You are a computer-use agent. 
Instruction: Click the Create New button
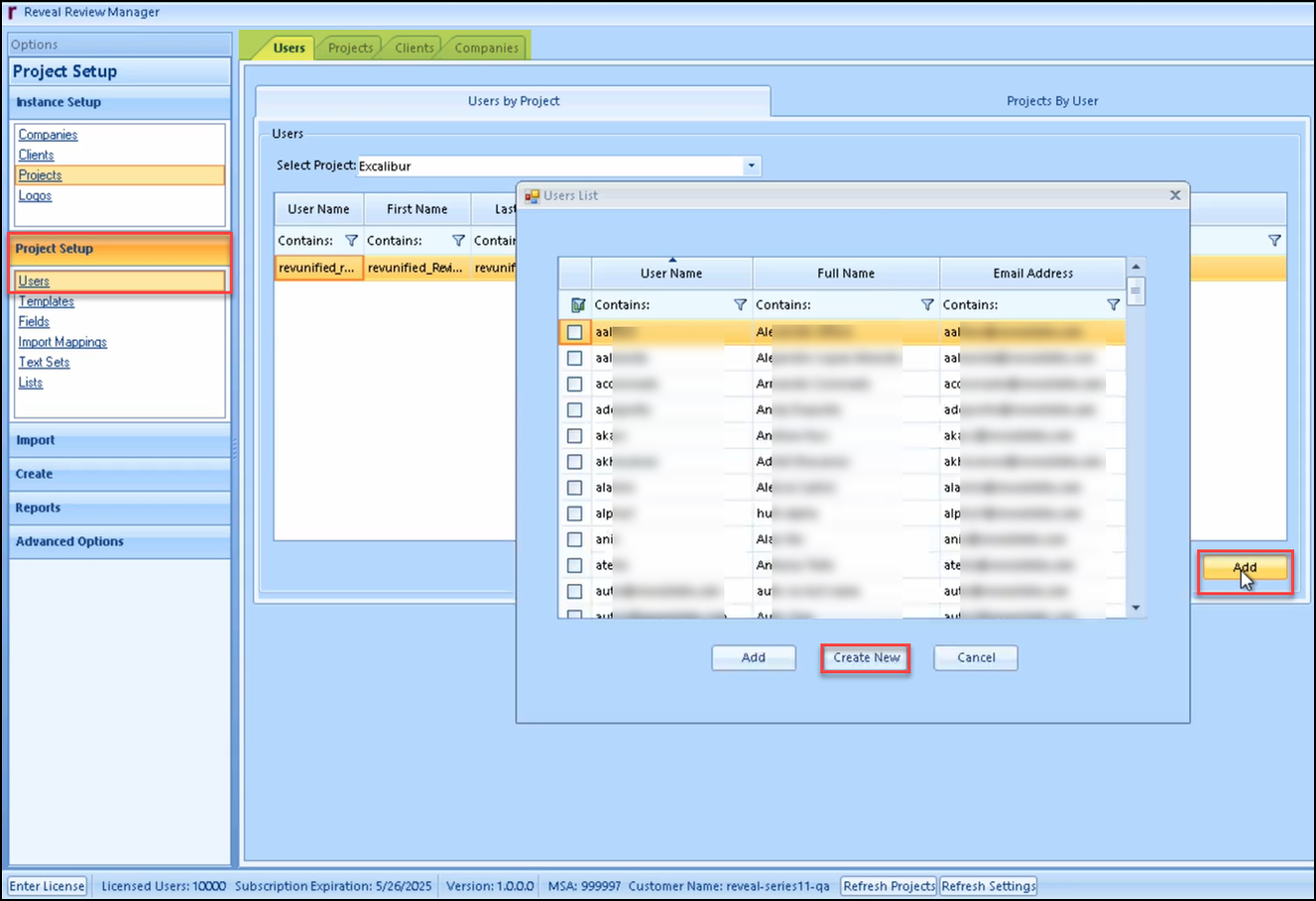click(866, 657)
